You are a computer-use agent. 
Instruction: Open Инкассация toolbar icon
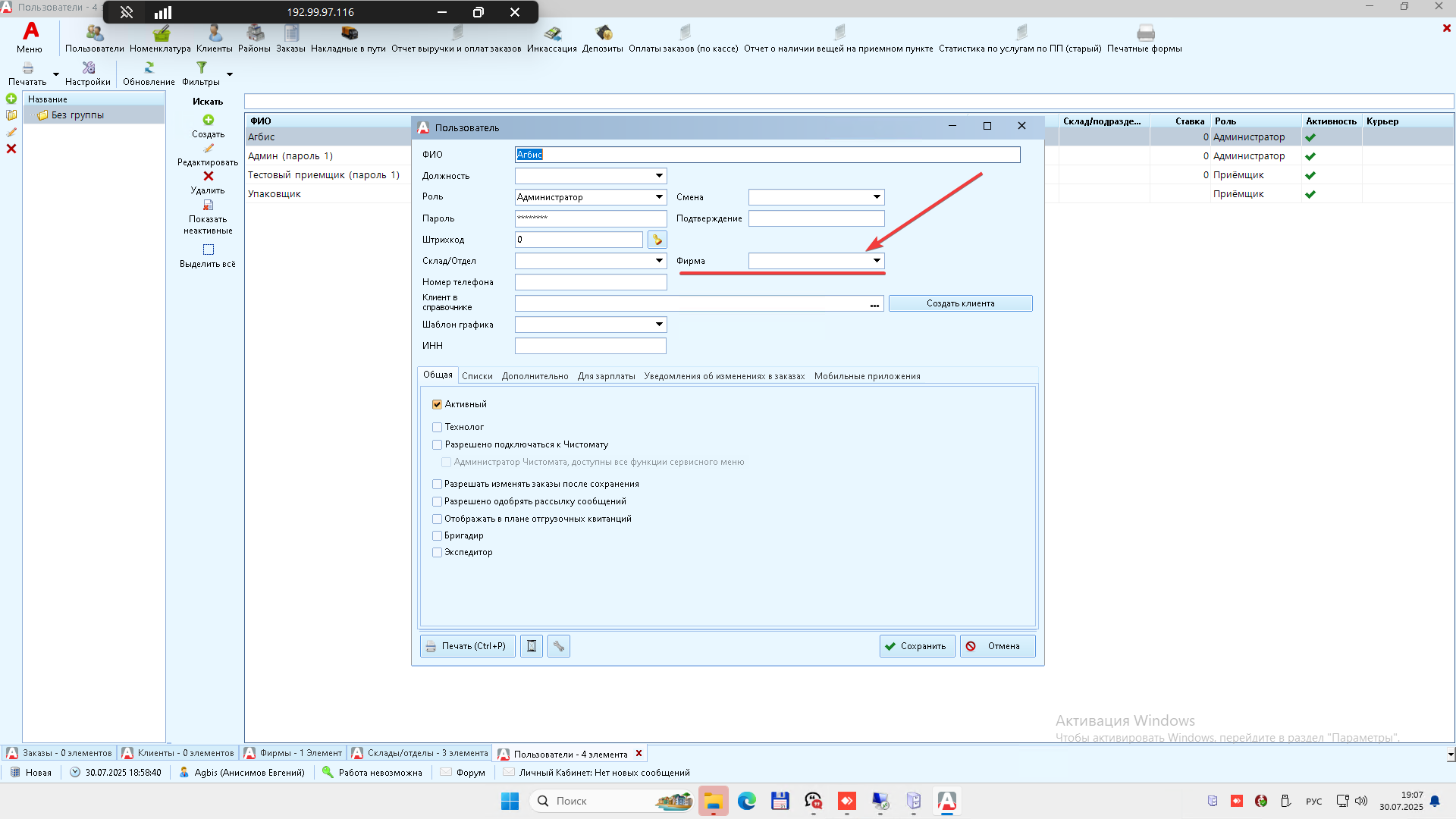tap(552, 33)
